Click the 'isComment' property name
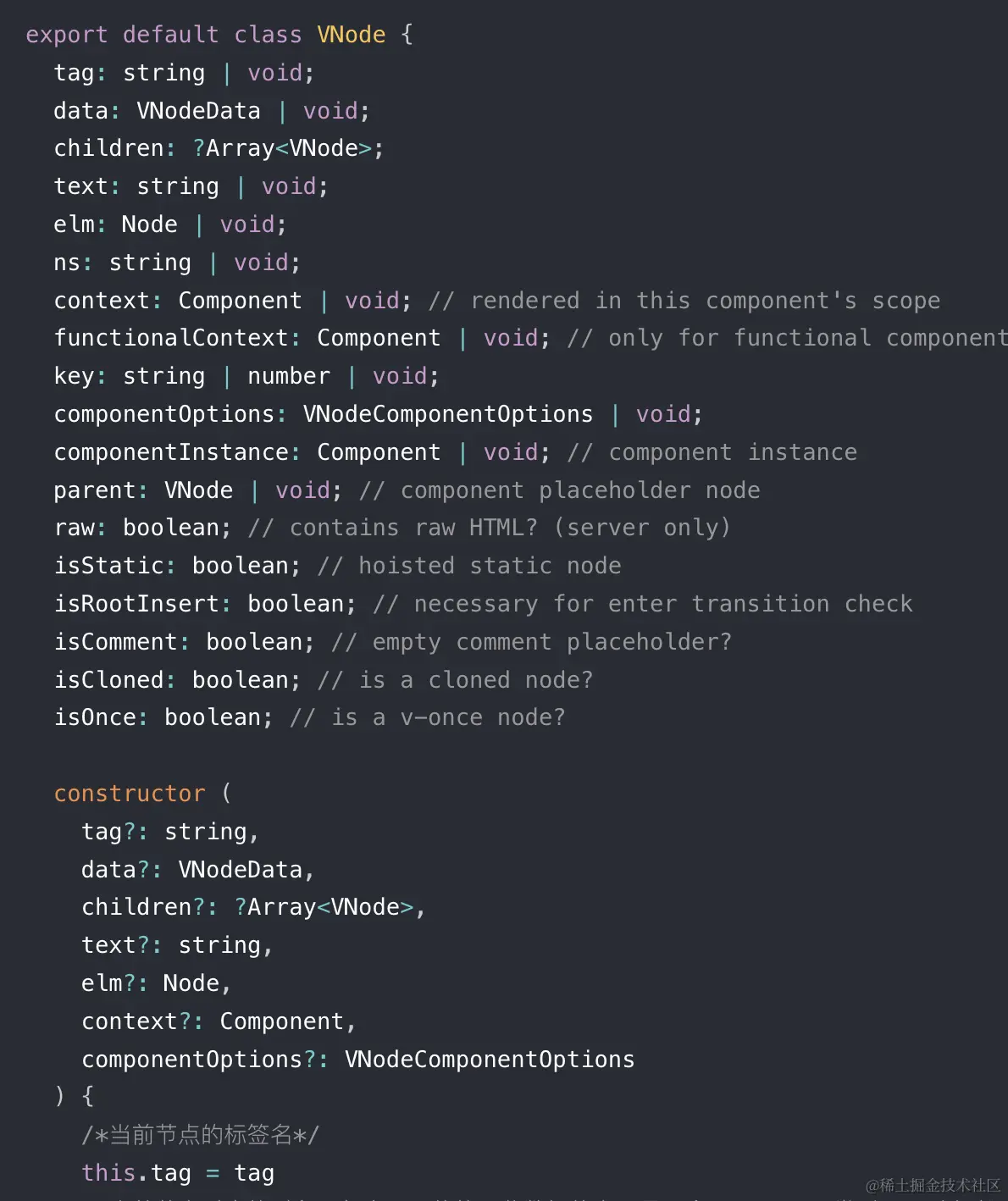 click(x=115, y=642)
